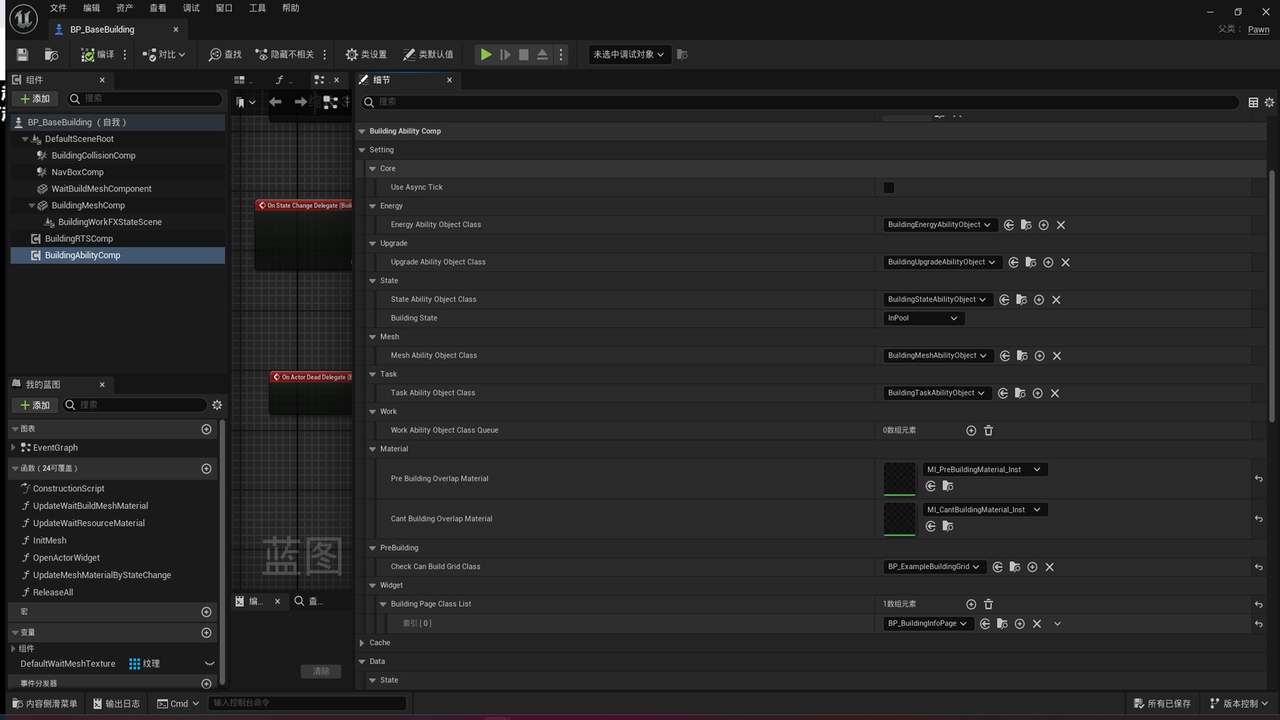This screenshot has height=720, width=1280.
Task: Click the details panel search field
Action: point(800,102)
